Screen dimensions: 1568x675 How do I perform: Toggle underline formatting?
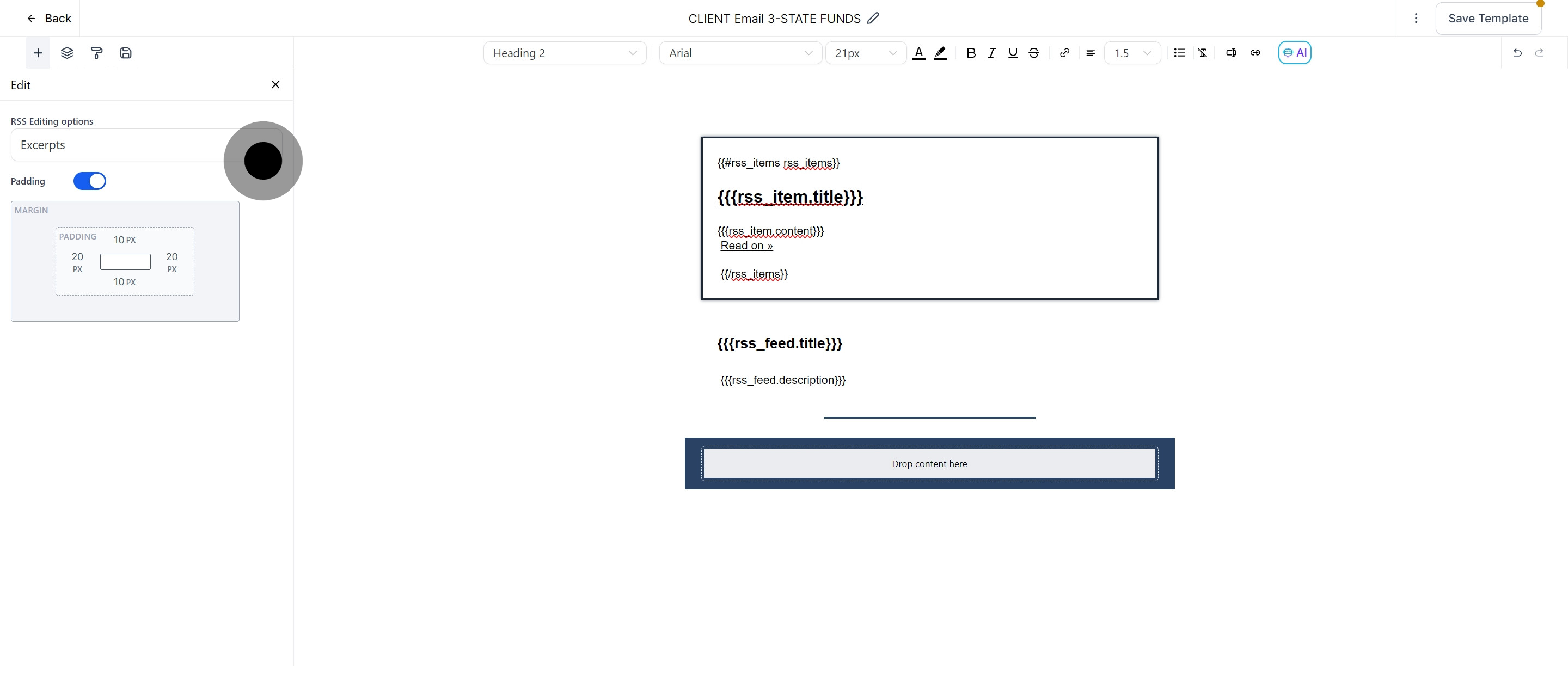tap(1012, 53)
